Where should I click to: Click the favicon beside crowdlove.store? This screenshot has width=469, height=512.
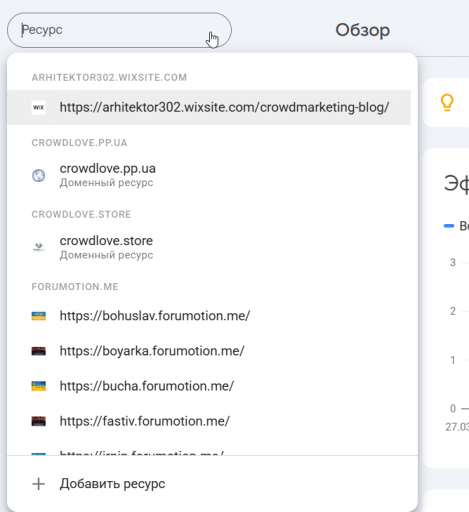38,247
